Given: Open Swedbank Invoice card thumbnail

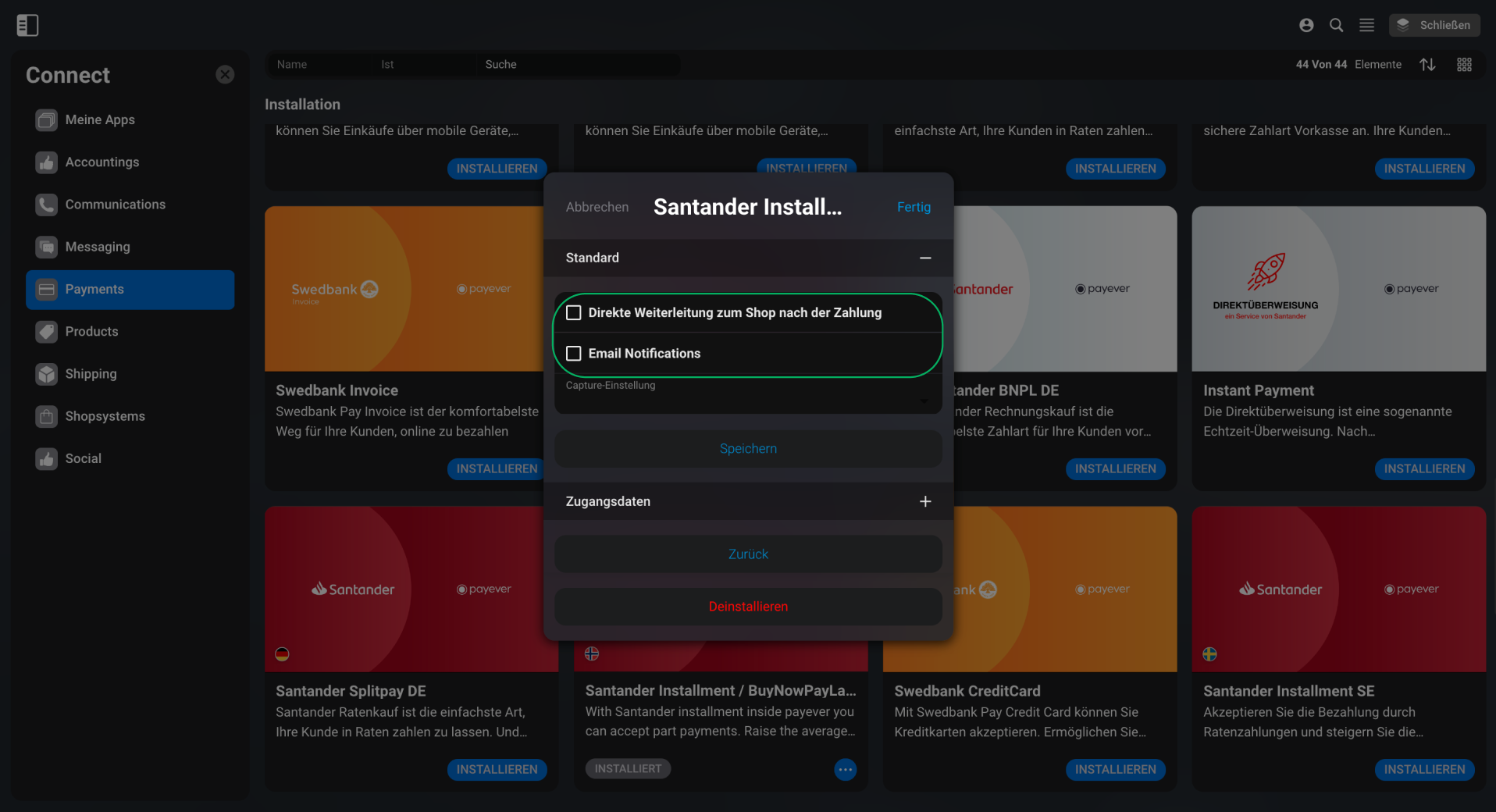Looking at the screenshot, I should [x=404, y=289].
